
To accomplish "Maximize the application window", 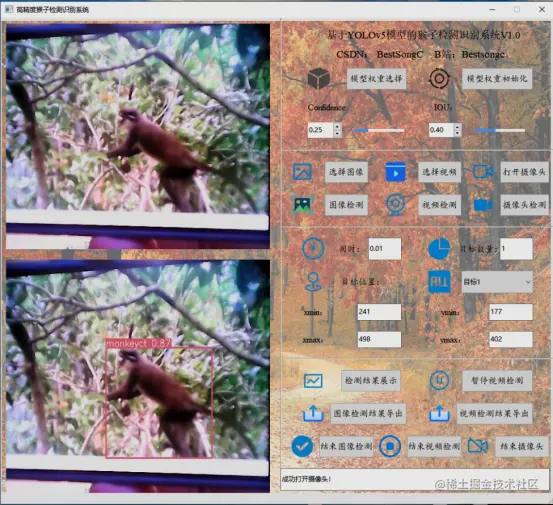I will point(517,10).
